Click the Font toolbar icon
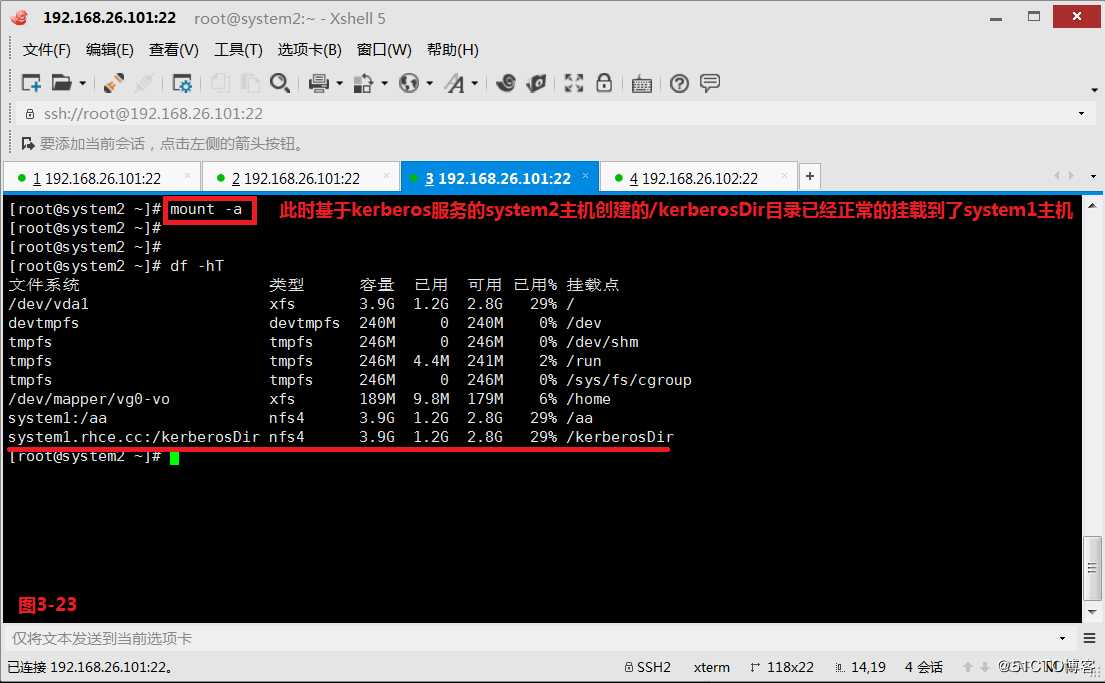This screenshot has width=1105, height=683. 455,83
